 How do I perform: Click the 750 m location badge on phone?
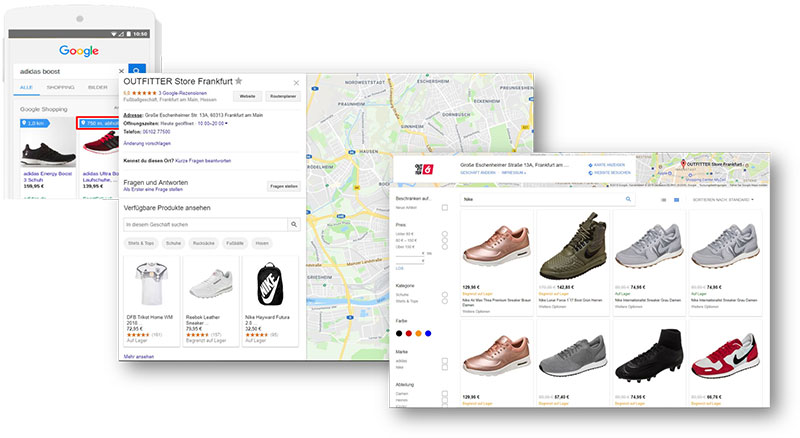point(98,123)
